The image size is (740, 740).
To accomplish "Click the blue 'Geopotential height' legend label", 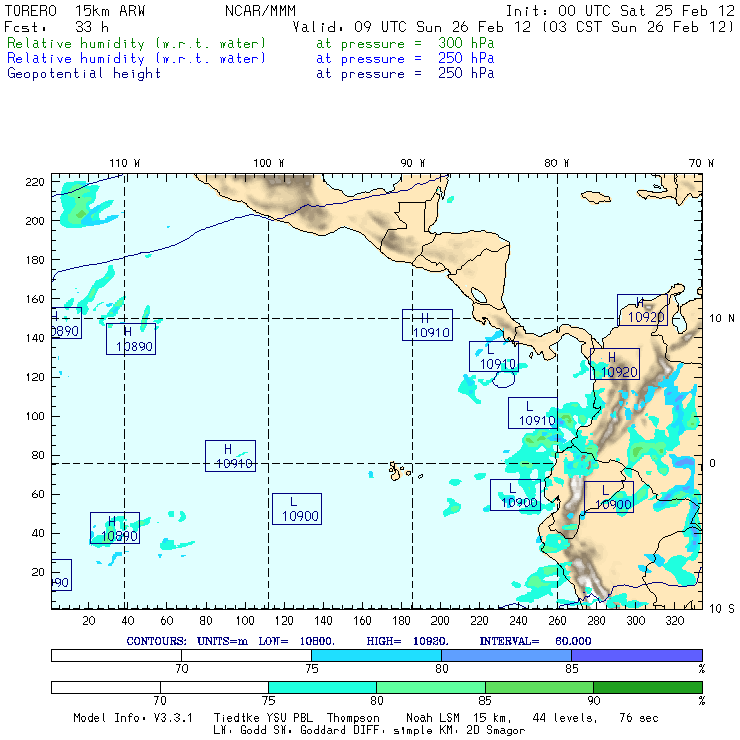I will [x=84, y=74].
